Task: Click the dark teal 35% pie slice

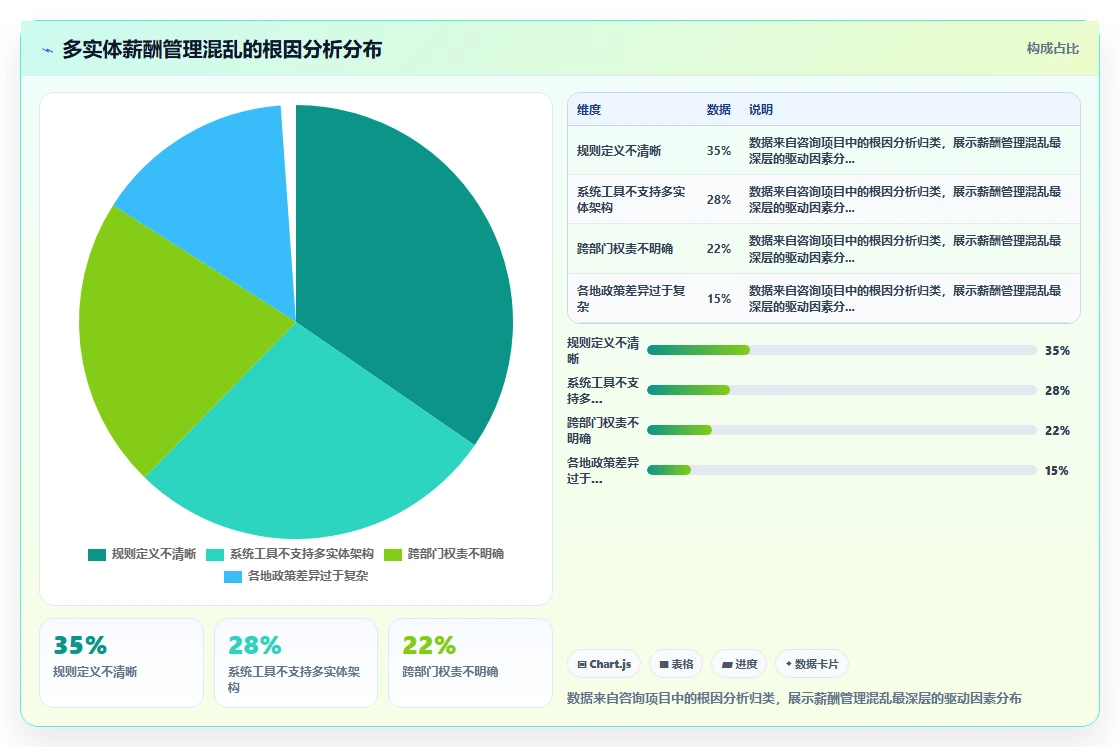Action: coord(400,264)
